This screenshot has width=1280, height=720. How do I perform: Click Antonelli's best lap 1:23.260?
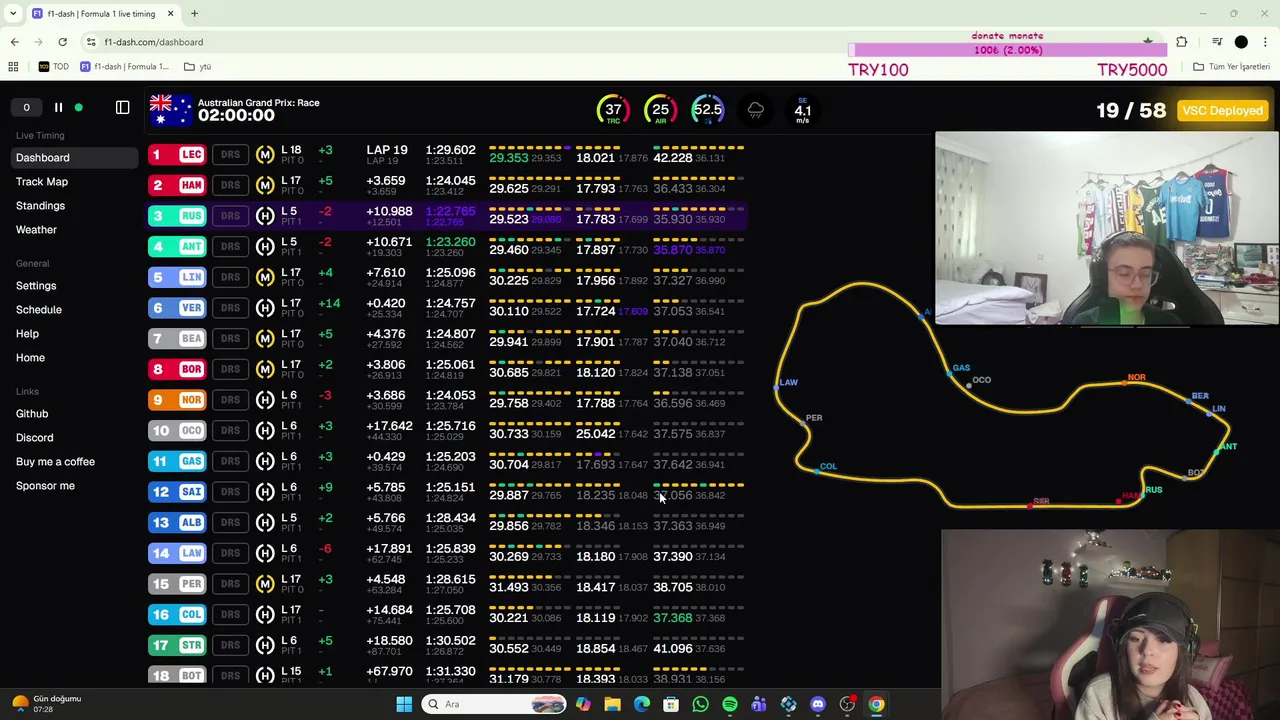(x=450, y=242)
